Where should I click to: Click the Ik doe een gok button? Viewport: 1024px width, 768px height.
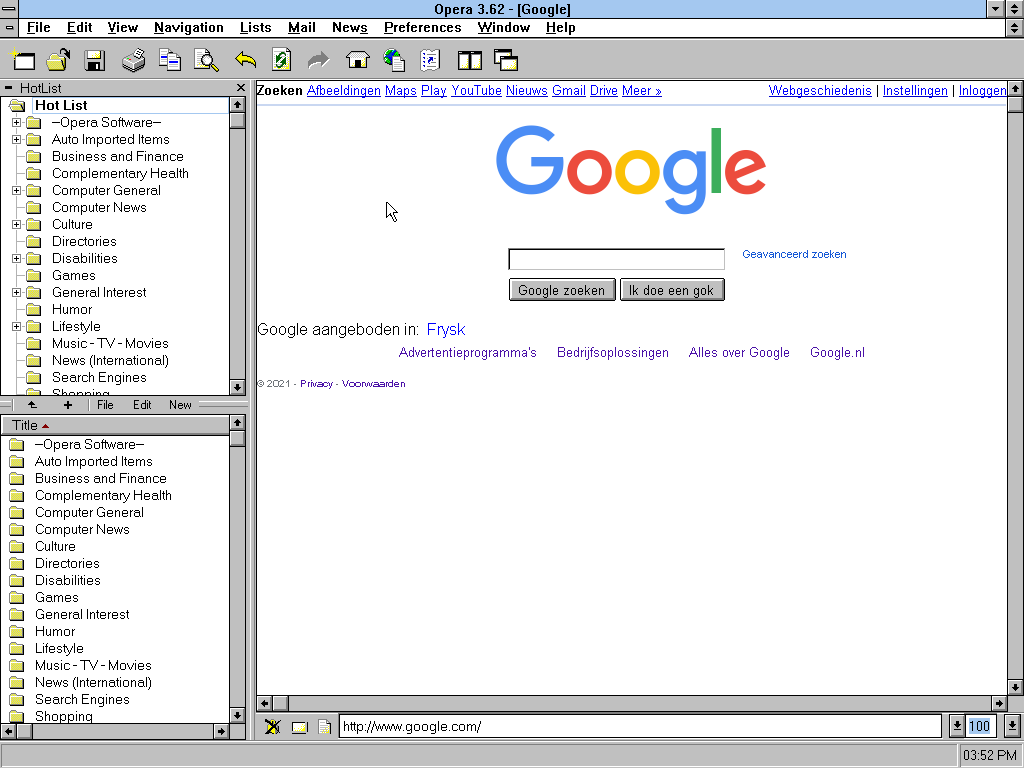[x=671, y=290]
